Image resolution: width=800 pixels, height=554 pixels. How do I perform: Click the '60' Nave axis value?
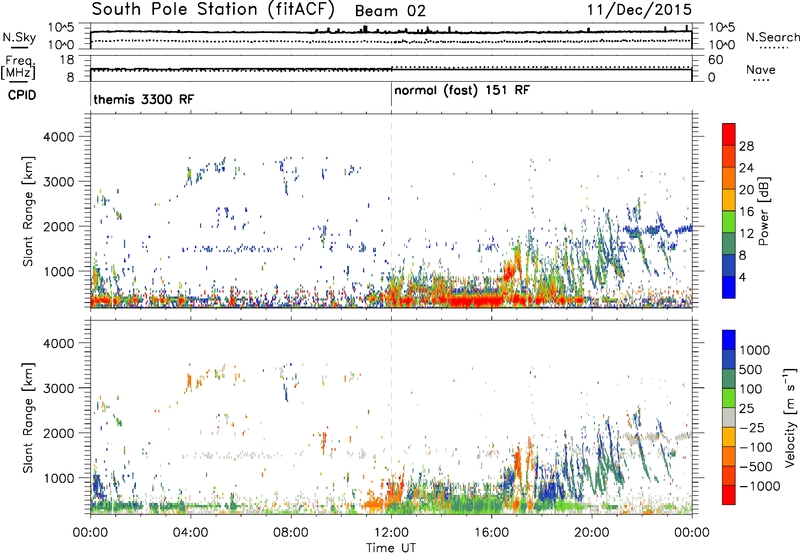pos(715,60)
